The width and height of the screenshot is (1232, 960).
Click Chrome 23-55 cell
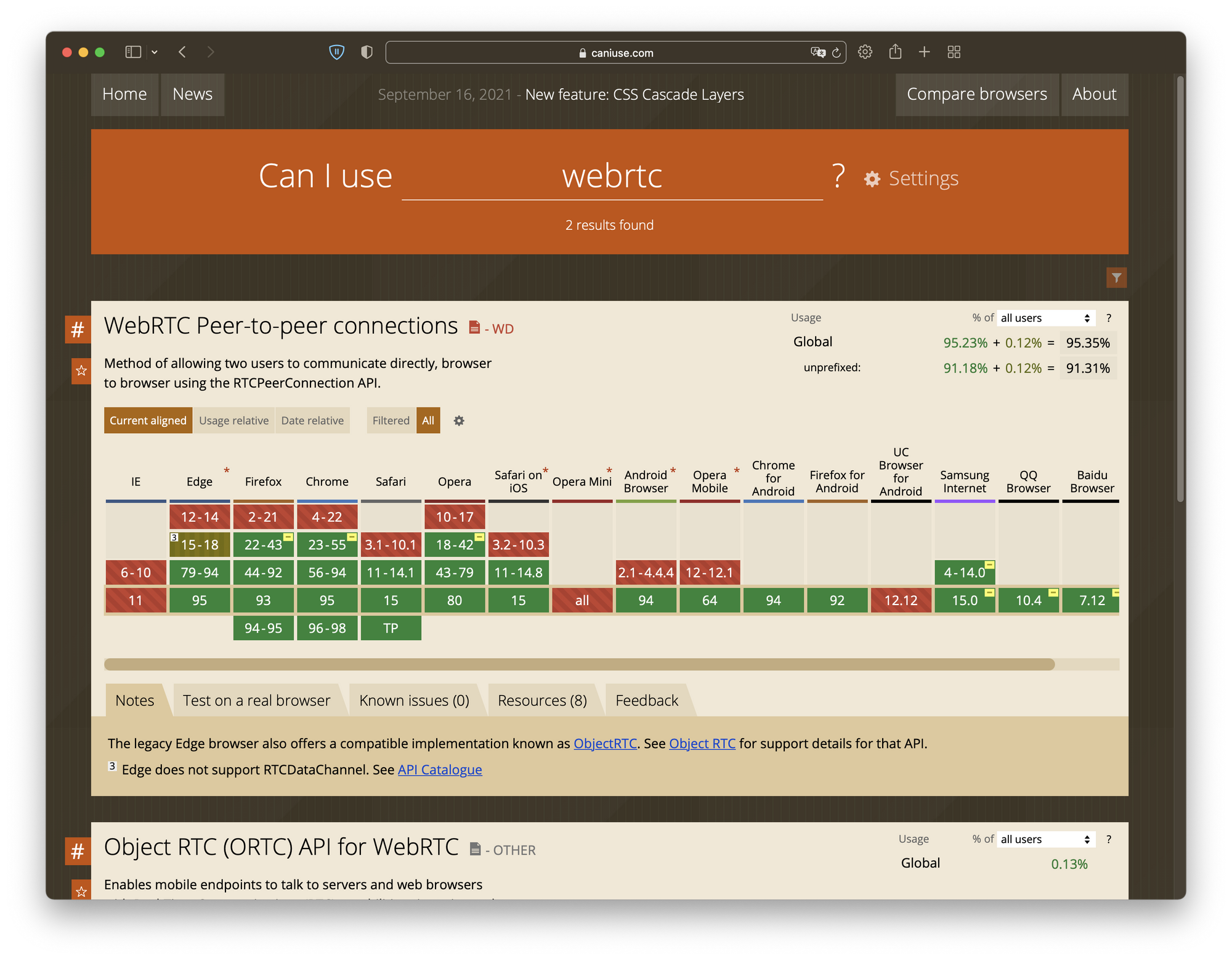click(x=327, y=545)
